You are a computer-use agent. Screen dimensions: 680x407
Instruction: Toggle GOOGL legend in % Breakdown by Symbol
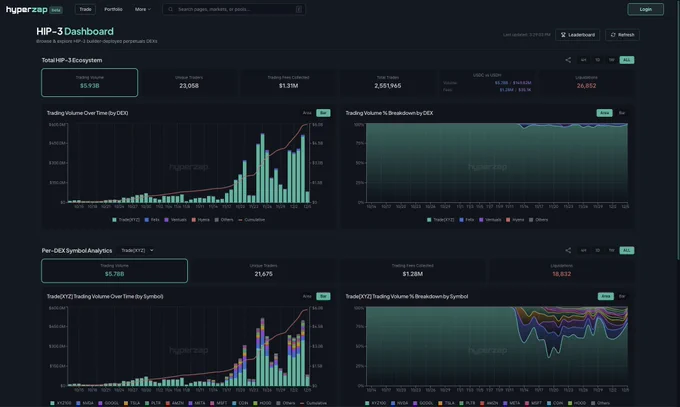tap(423, 403)
